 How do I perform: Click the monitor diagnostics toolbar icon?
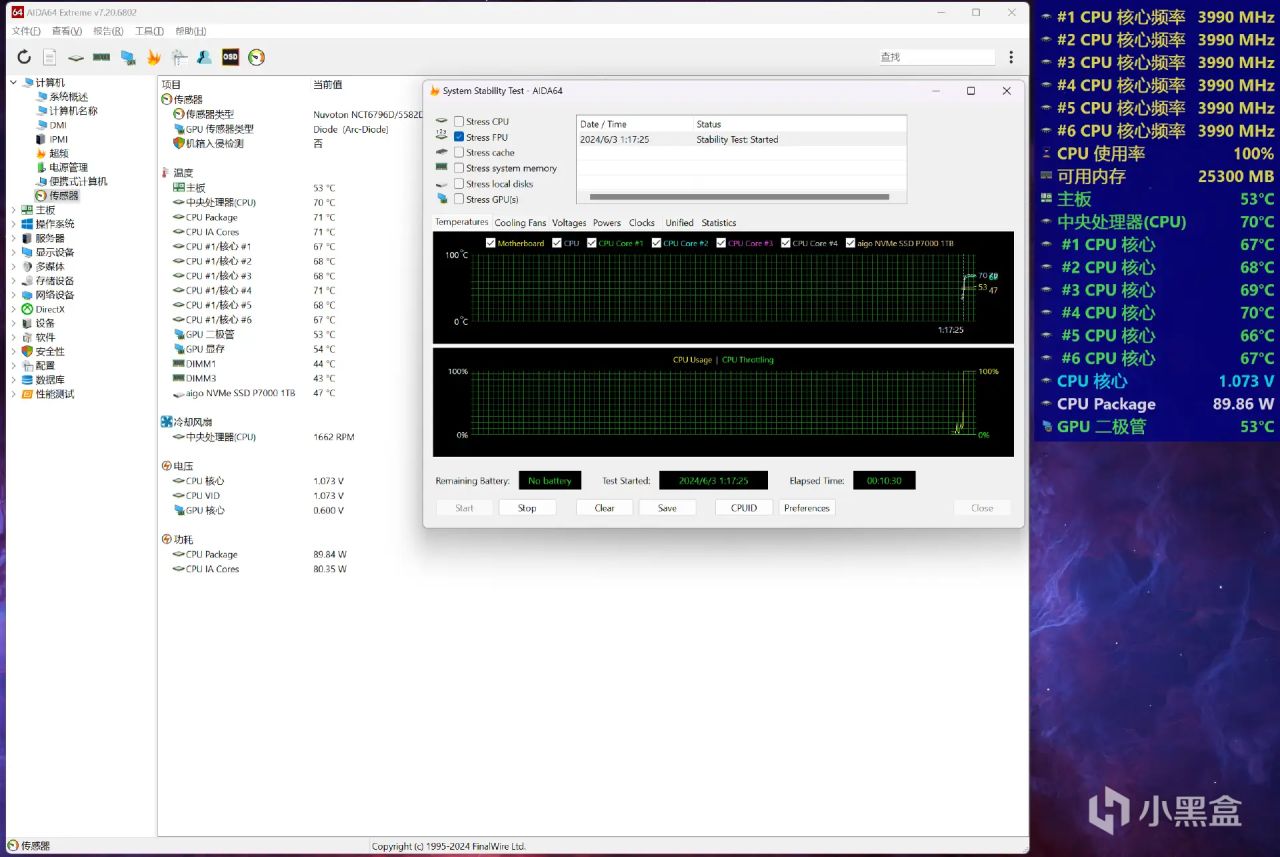(128, 58)
